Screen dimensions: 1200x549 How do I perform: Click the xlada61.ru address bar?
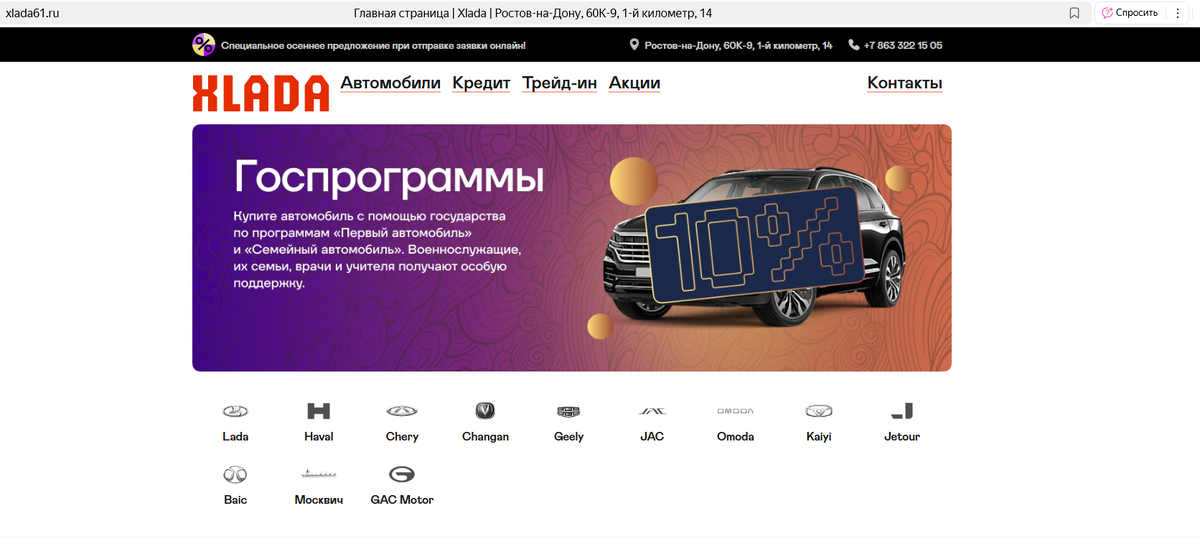tap(33, 13)
